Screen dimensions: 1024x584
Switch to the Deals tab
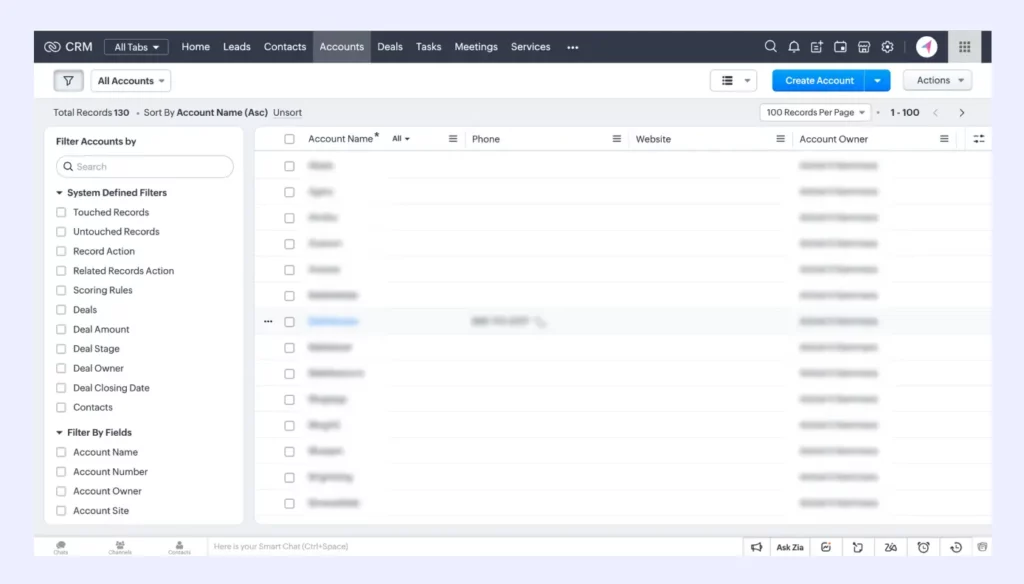(390, 46)
